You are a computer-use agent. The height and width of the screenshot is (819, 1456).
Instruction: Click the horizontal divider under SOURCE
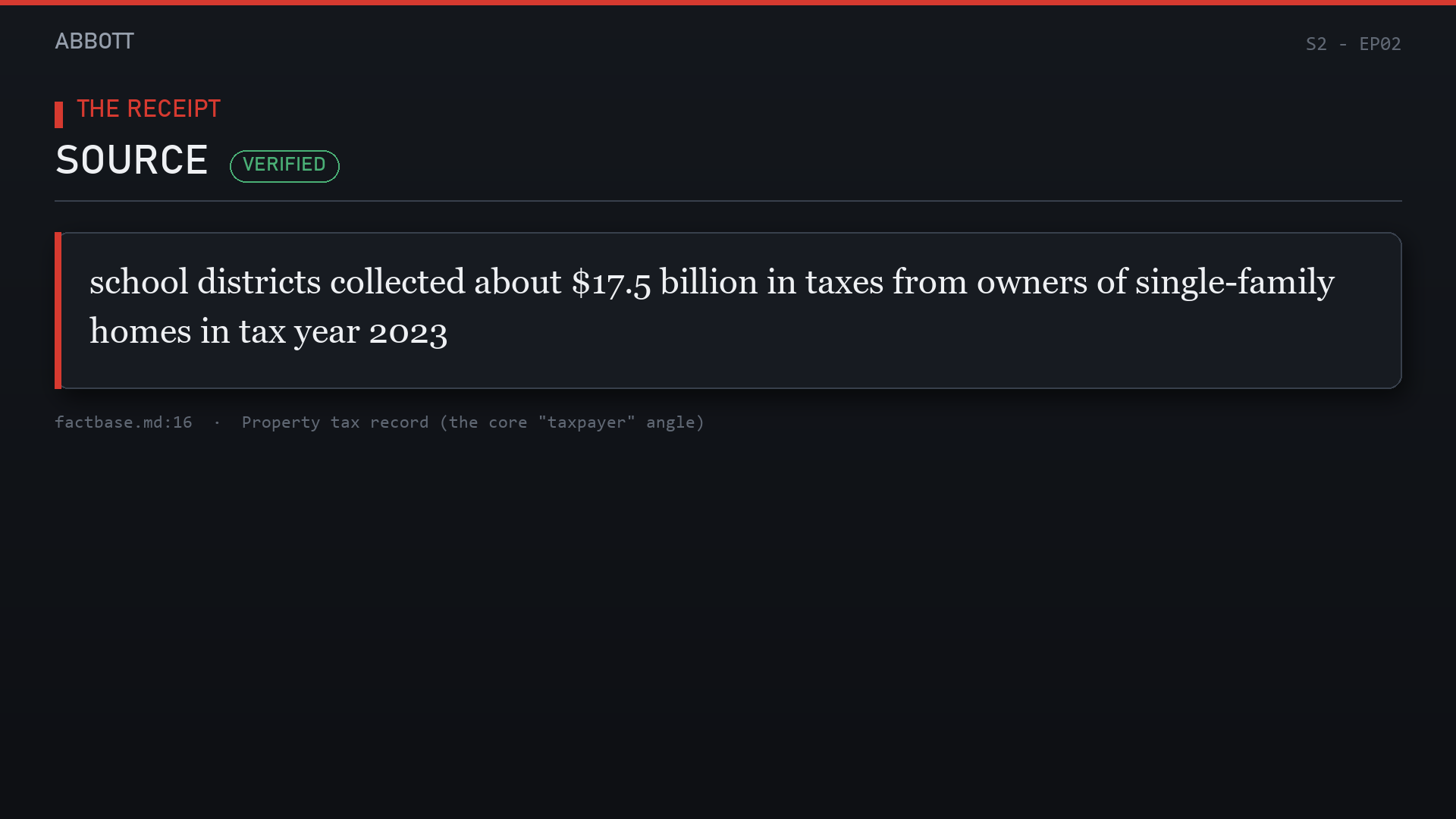pyautogui.click(x=728, y=201)
